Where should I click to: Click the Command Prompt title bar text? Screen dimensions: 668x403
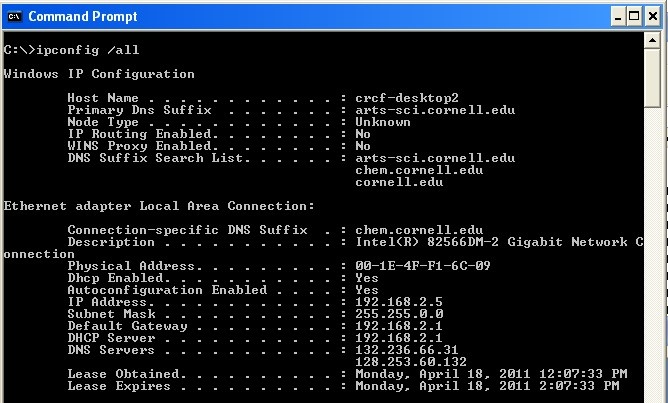tap(83, 17)
